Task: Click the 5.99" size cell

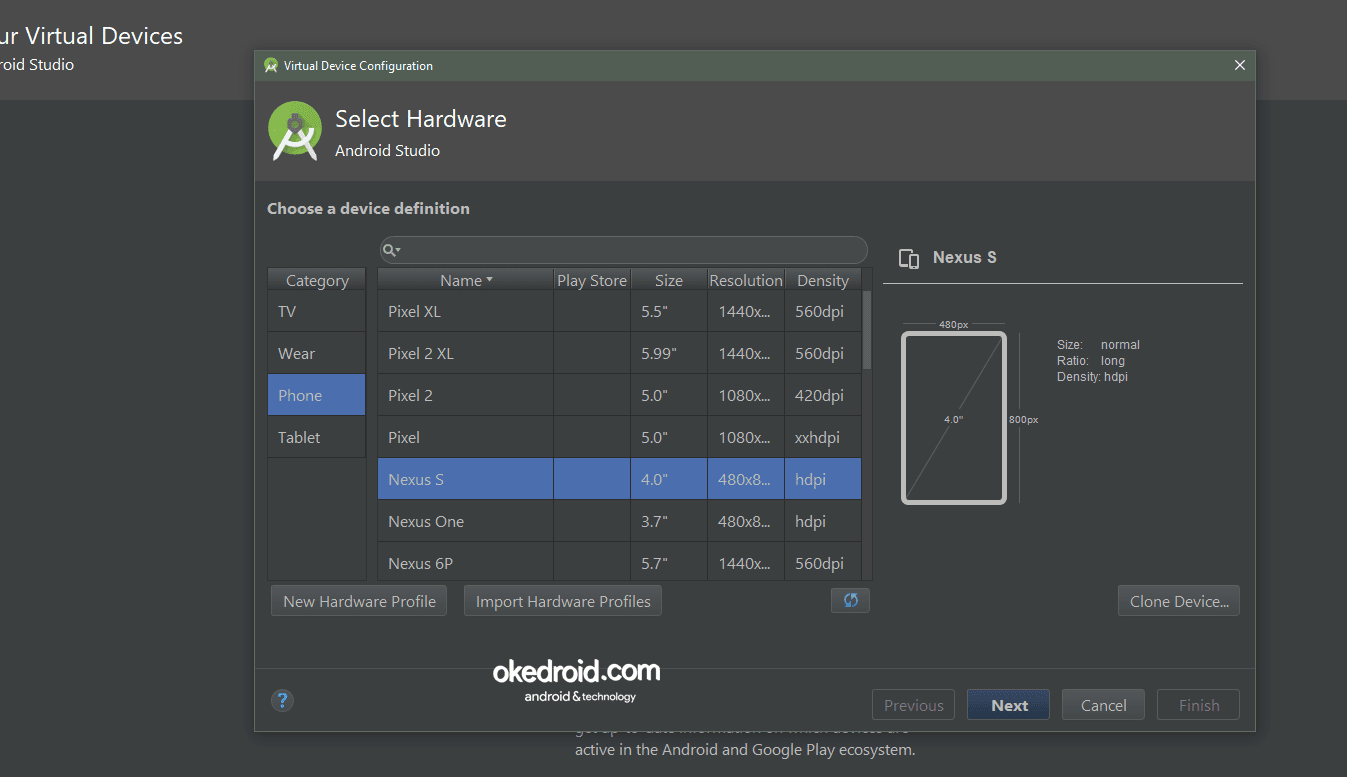Action: pyautogui.click(x=669, y=353)
